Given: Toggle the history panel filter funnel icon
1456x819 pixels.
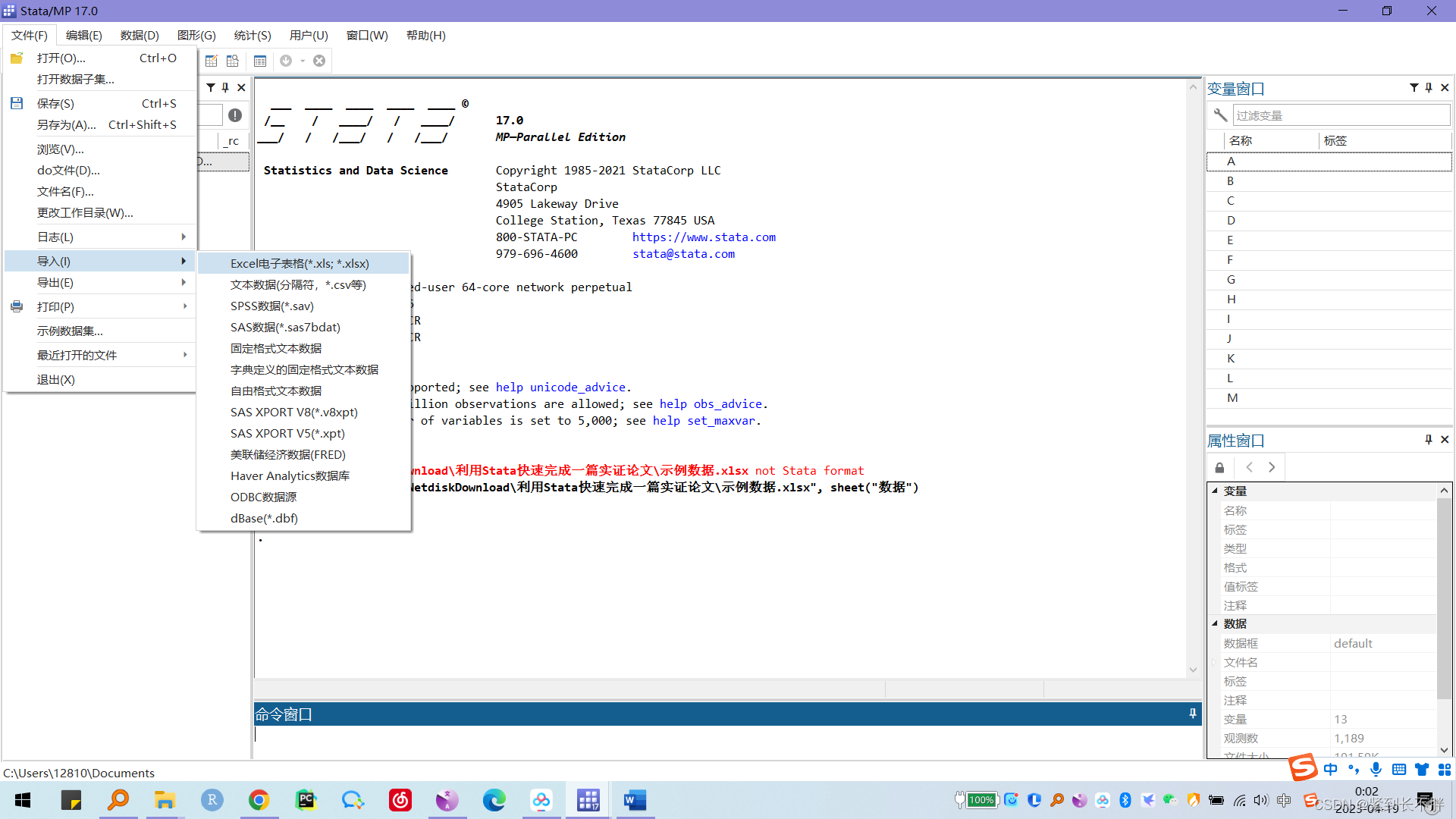Looking at the screenshot, I should 211,87.
